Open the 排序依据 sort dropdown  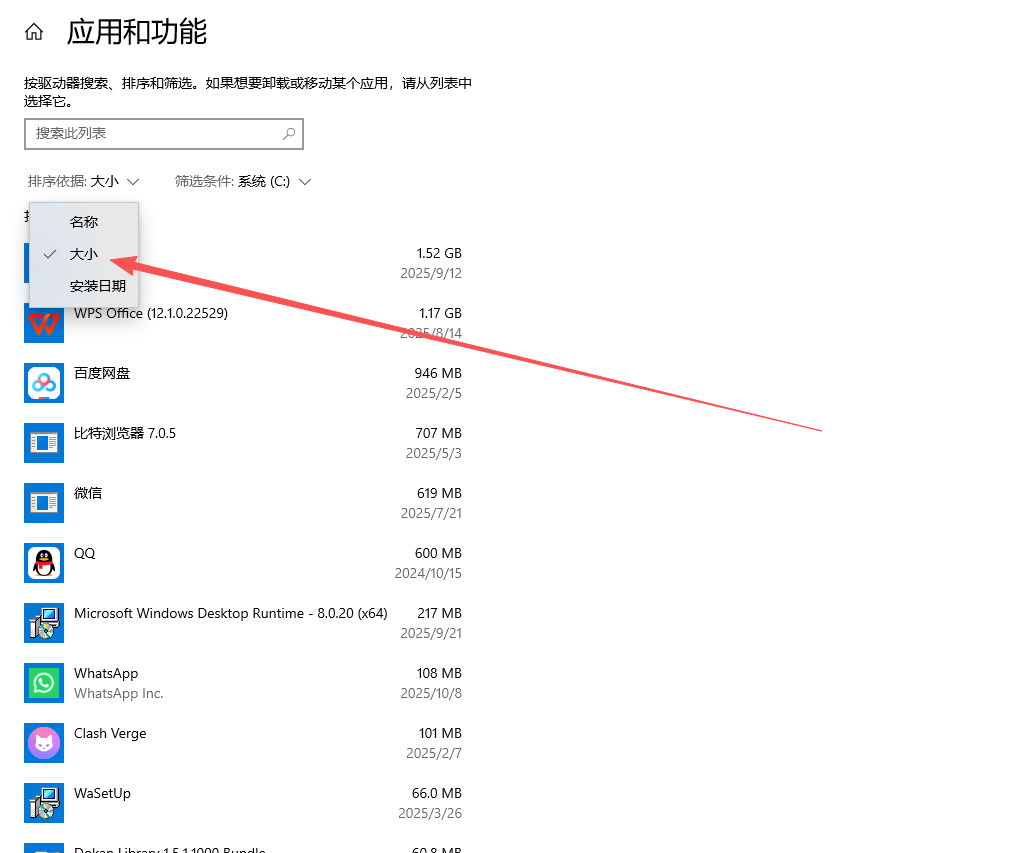[x=83, y=181]
